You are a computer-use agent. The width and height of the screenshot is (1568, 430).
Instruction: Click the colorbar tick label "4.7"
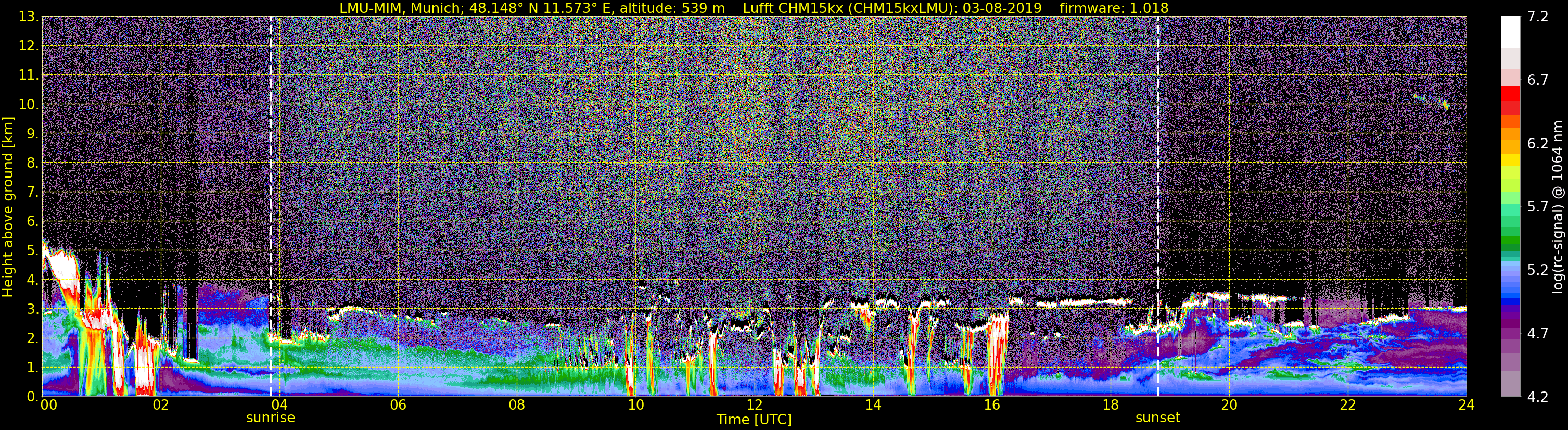tap(1538, 333)
